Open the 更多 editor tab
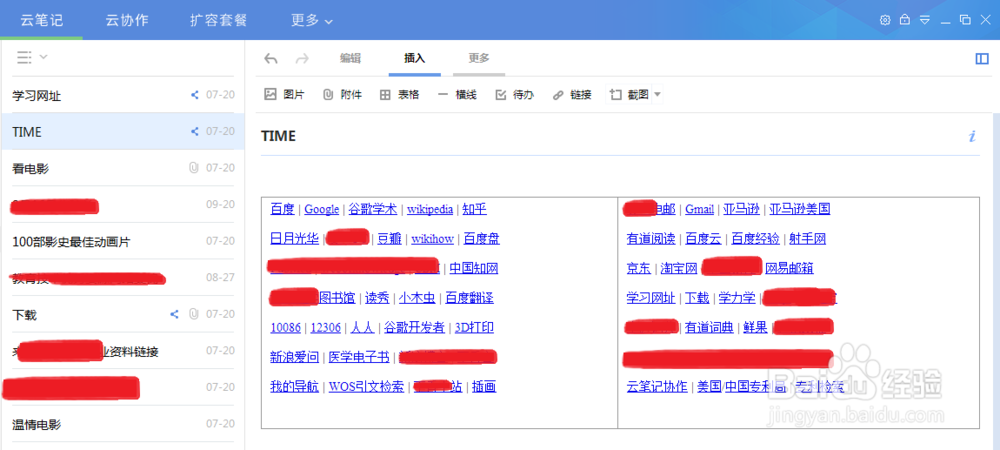 point(479,58)
